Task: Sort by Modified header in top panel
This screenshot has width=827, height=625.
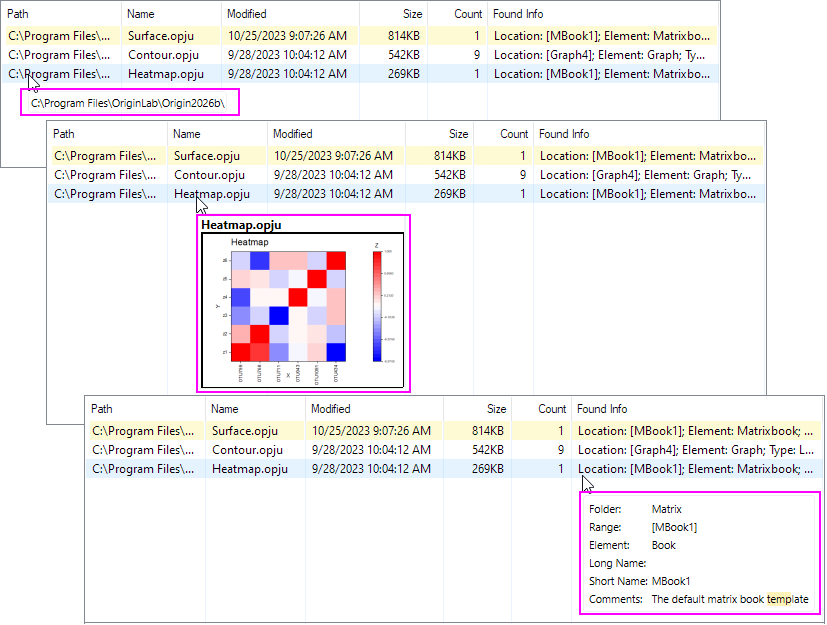Action: click(246, 14)
